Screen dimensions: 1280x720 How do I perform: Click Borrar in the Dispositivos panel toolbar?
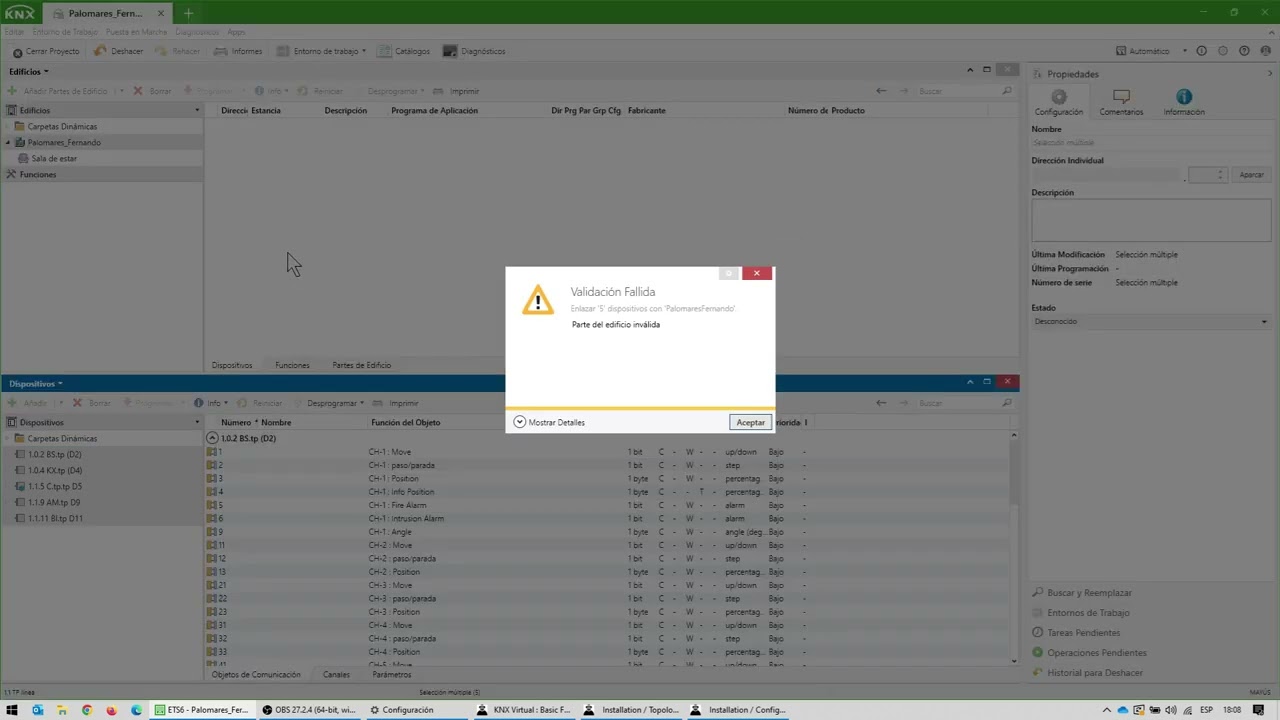[92, 403]
